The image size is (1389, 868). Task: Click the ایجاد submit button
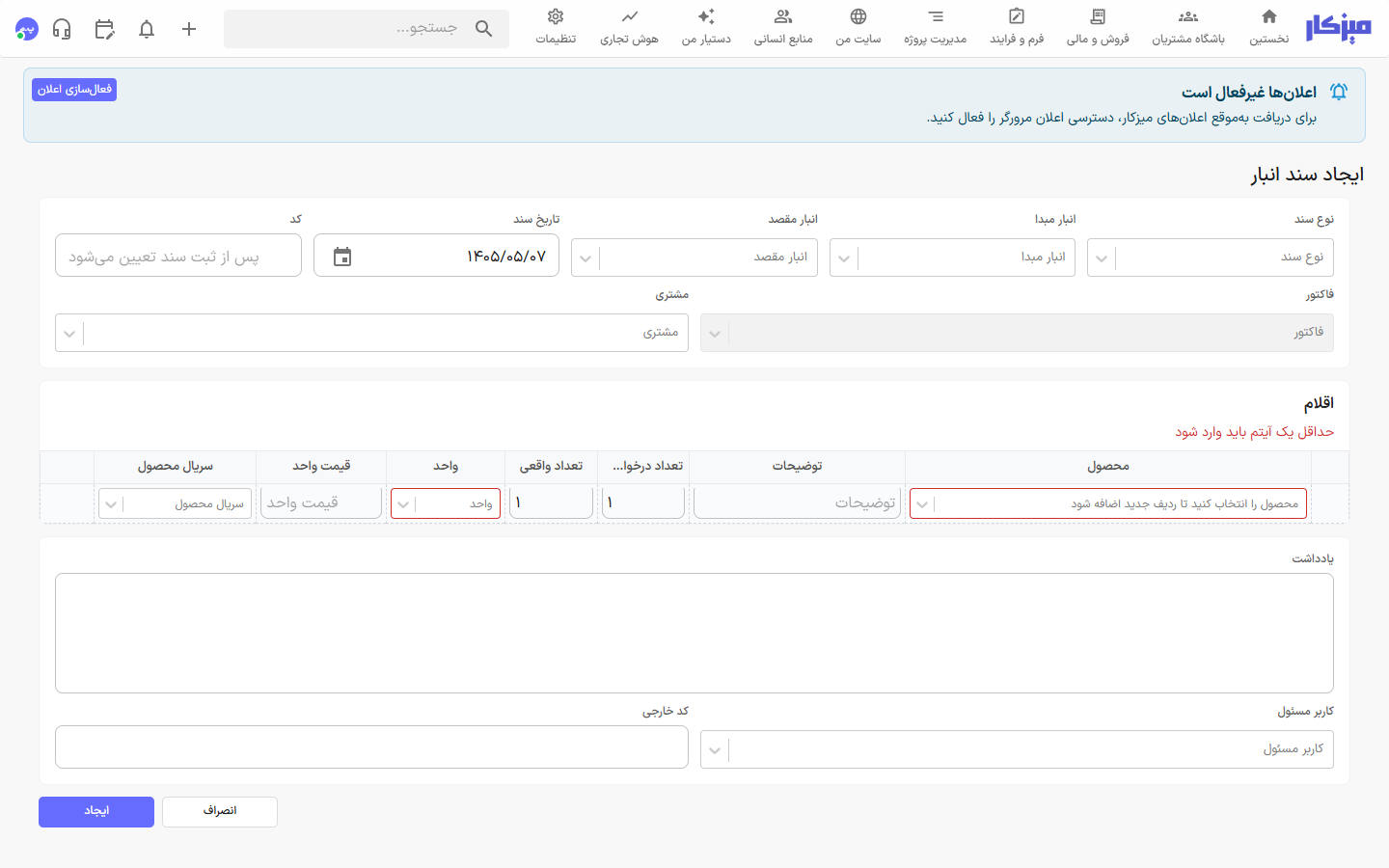point(96,812)
